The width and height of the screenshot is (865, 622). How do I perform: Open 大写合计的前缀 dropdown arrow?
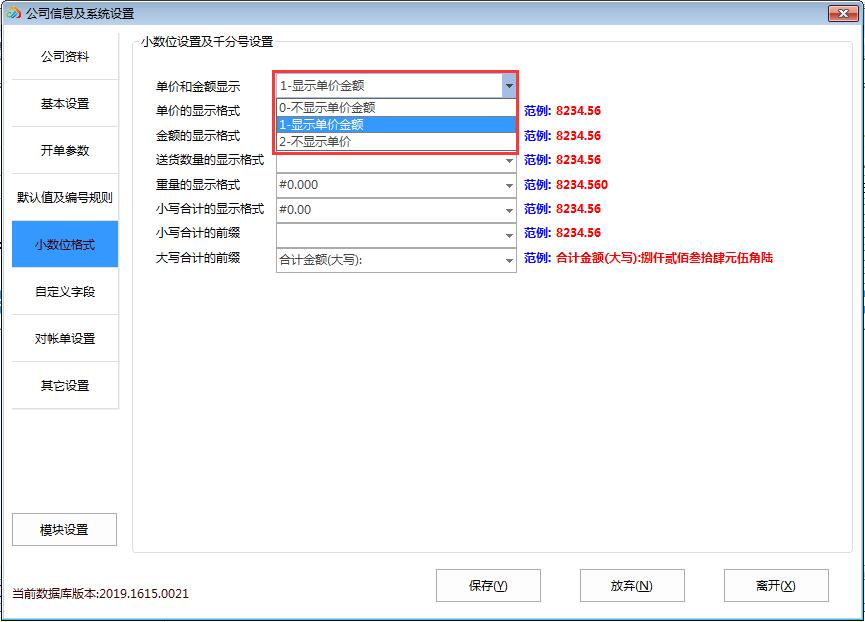click(509, 260)
